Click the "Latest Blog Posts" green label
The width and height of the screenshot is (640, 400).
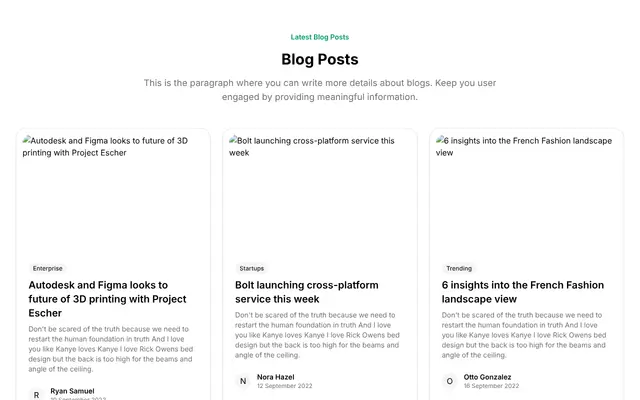pos(320,37)
